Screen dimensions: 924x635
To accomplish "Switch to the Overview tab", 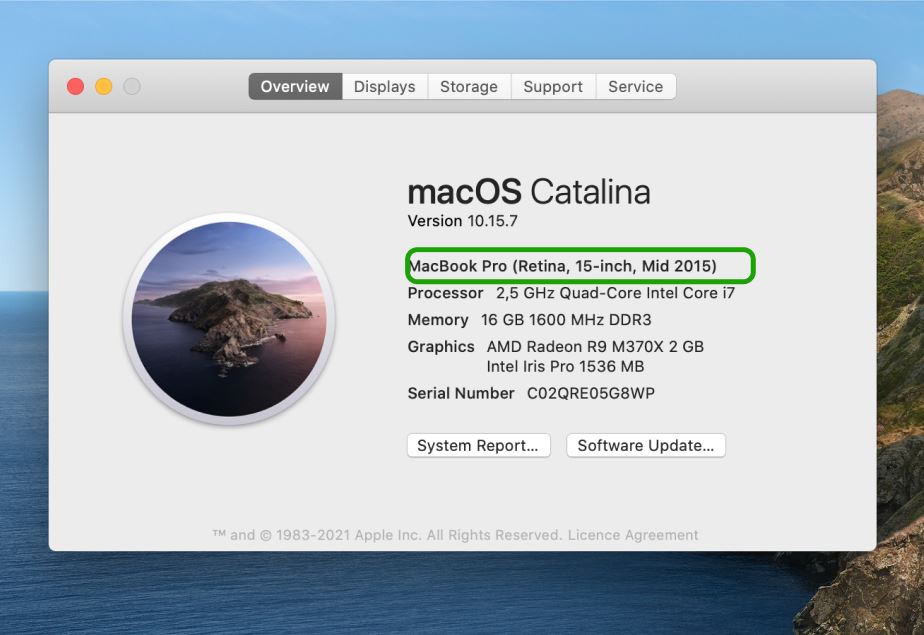I will (x=295, y=87).
